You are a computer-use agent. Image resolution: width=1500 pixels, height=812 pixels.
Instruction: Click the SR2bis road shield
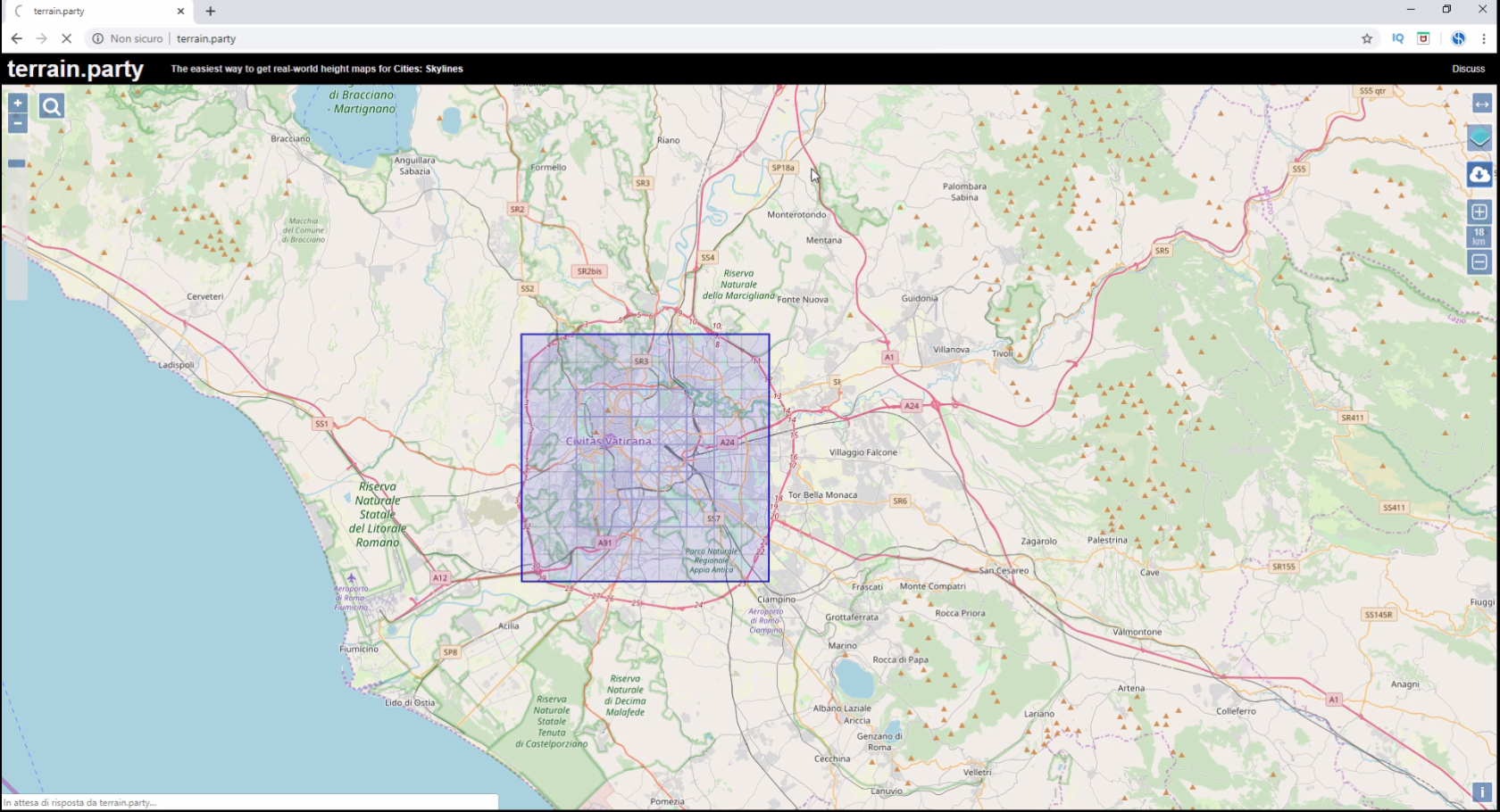(589, 271)
